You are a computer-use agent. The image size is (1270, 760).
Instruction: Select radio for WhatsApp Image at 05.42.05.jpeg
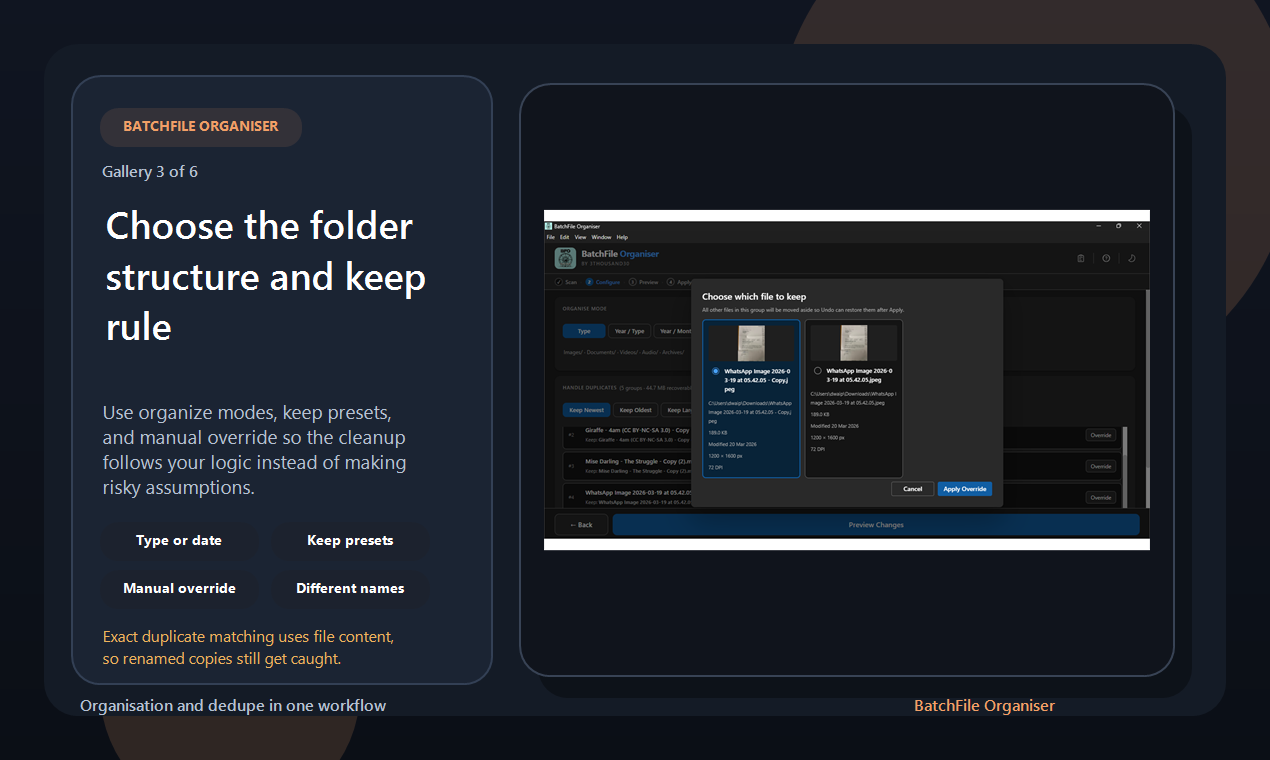pyautogui.click(x=818, y=371)
